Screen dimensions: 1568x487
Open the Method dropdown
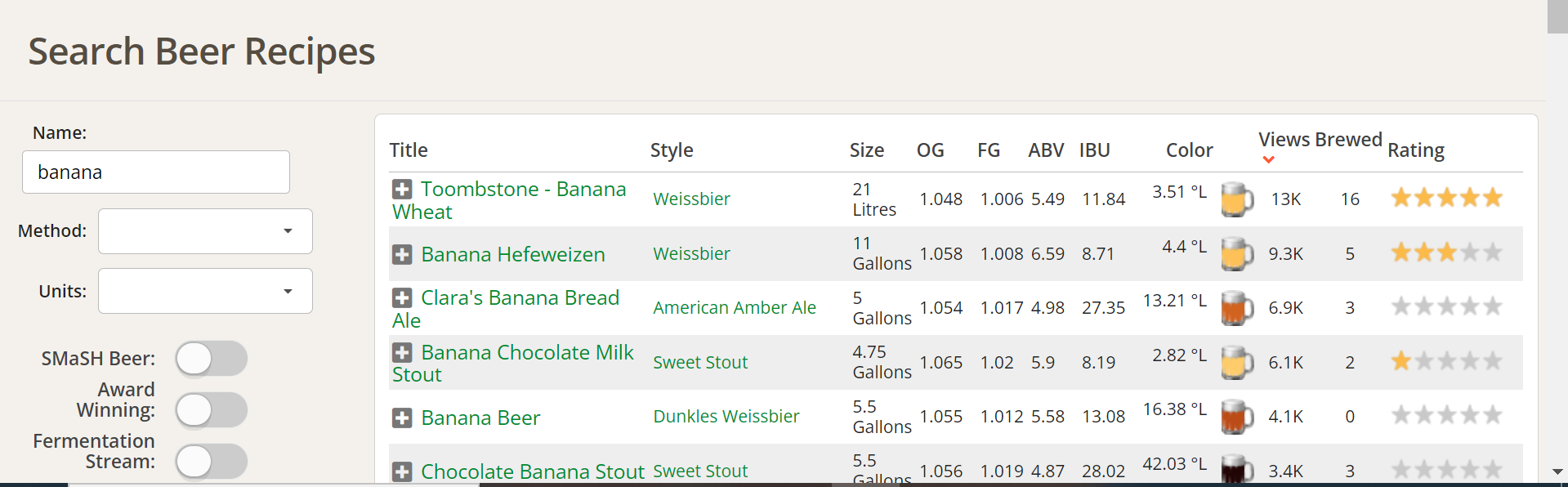pyautogui.click(x=205, y=231)
